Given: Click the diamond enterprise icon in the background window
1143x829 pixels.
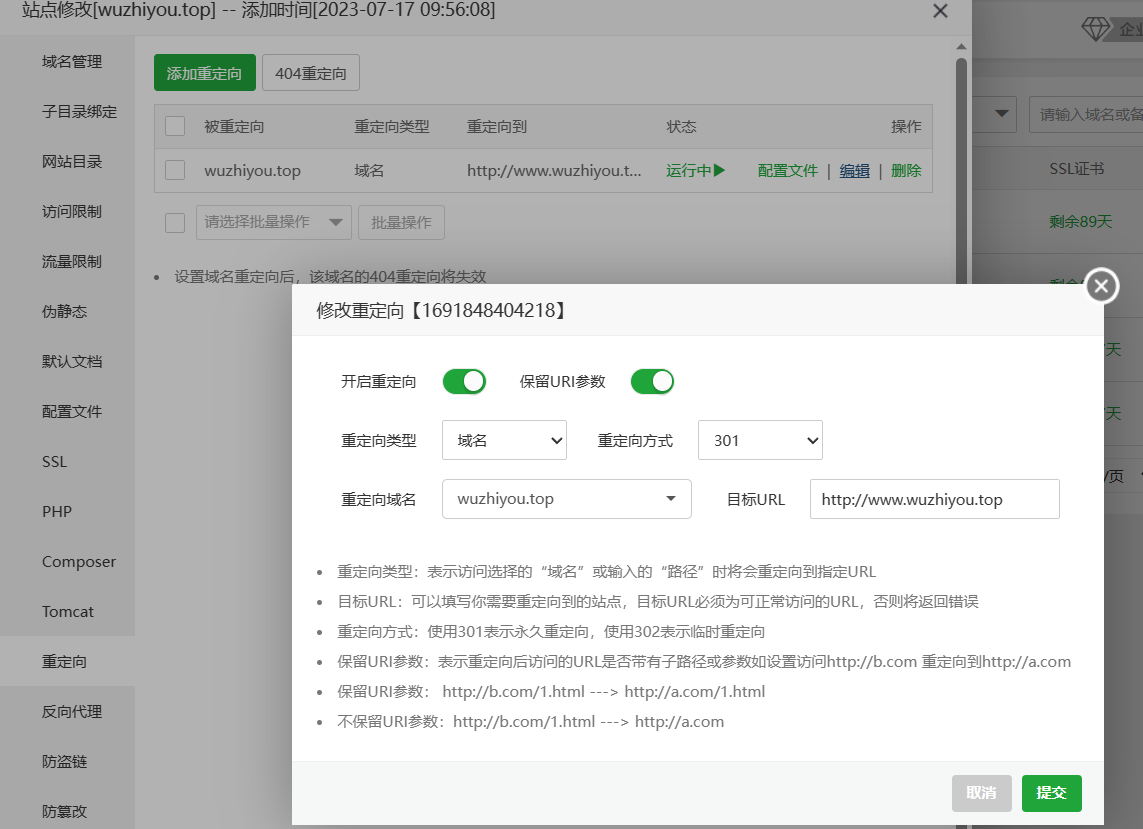Looking at the screenshot, I should click(1095, 29).
